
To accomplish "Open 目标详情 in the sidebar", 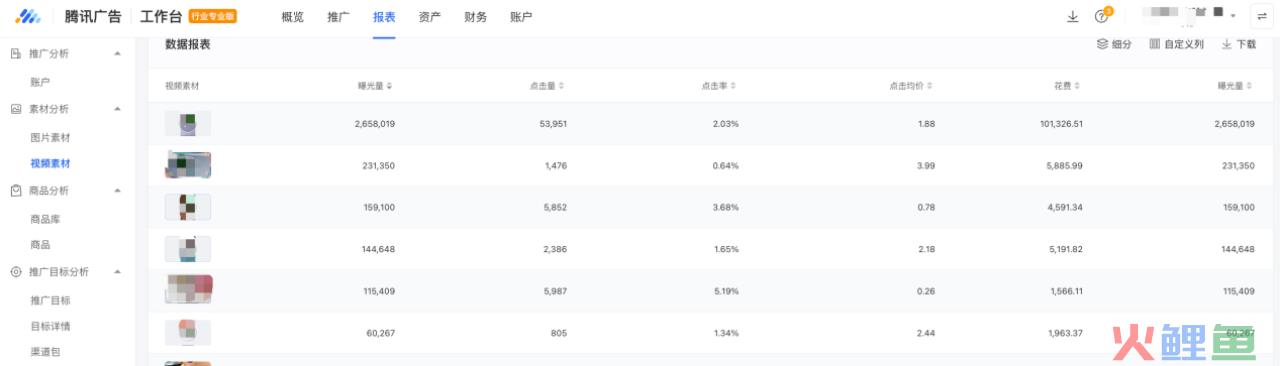I will click(x=50, y=326).
